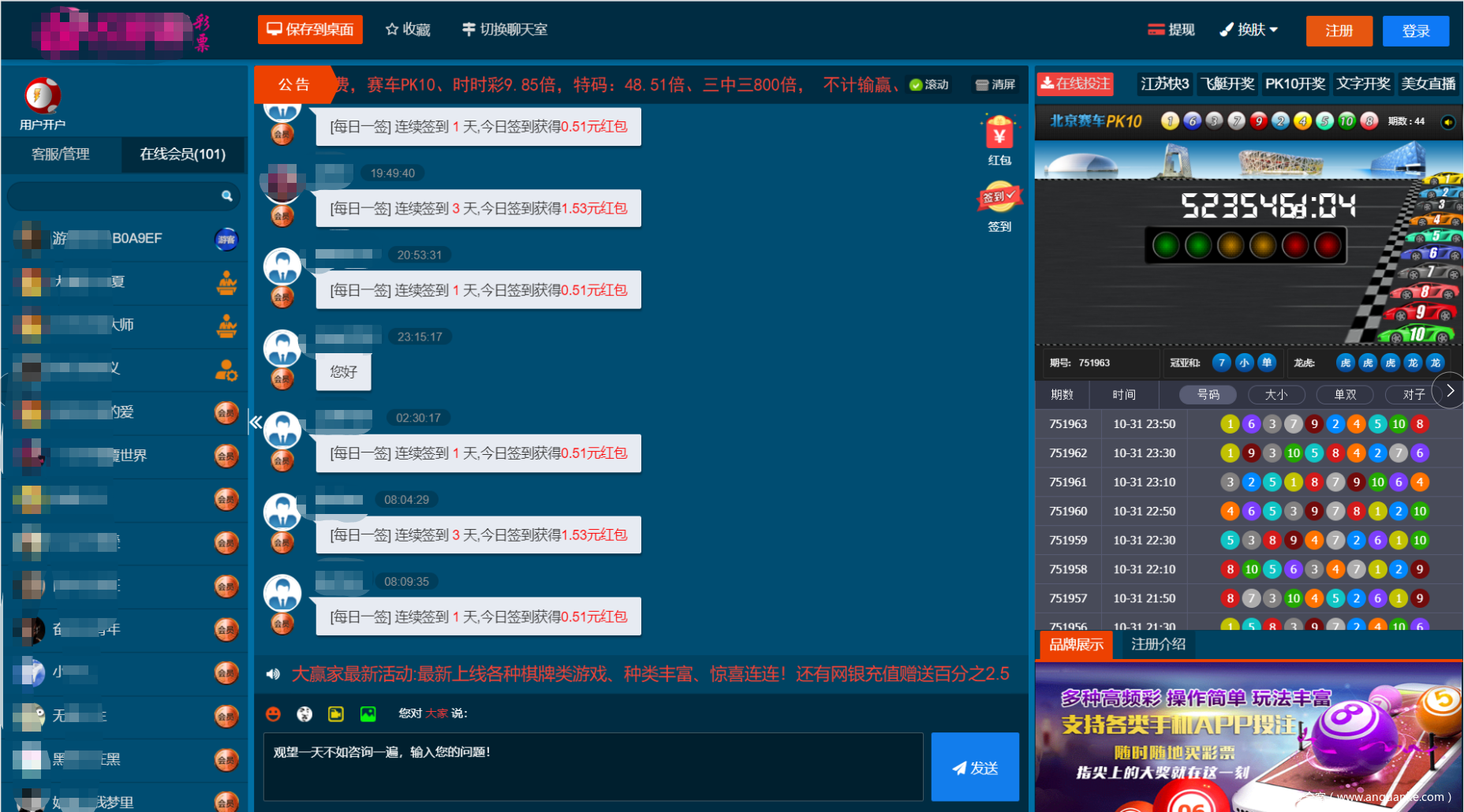1464x812 pixels.
Task: Open the 用户开户 lottery ball icon
Action: (43, 96)
